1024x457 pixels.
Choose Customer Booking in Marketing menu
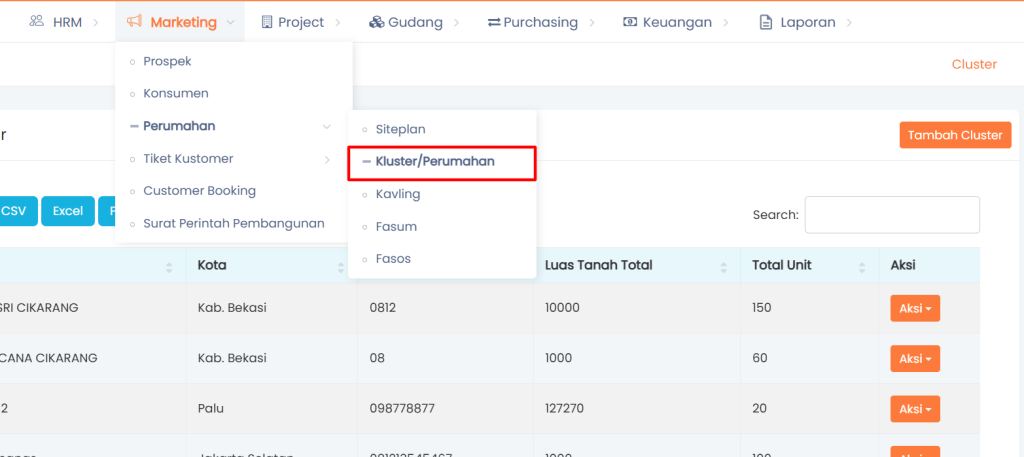199,191
